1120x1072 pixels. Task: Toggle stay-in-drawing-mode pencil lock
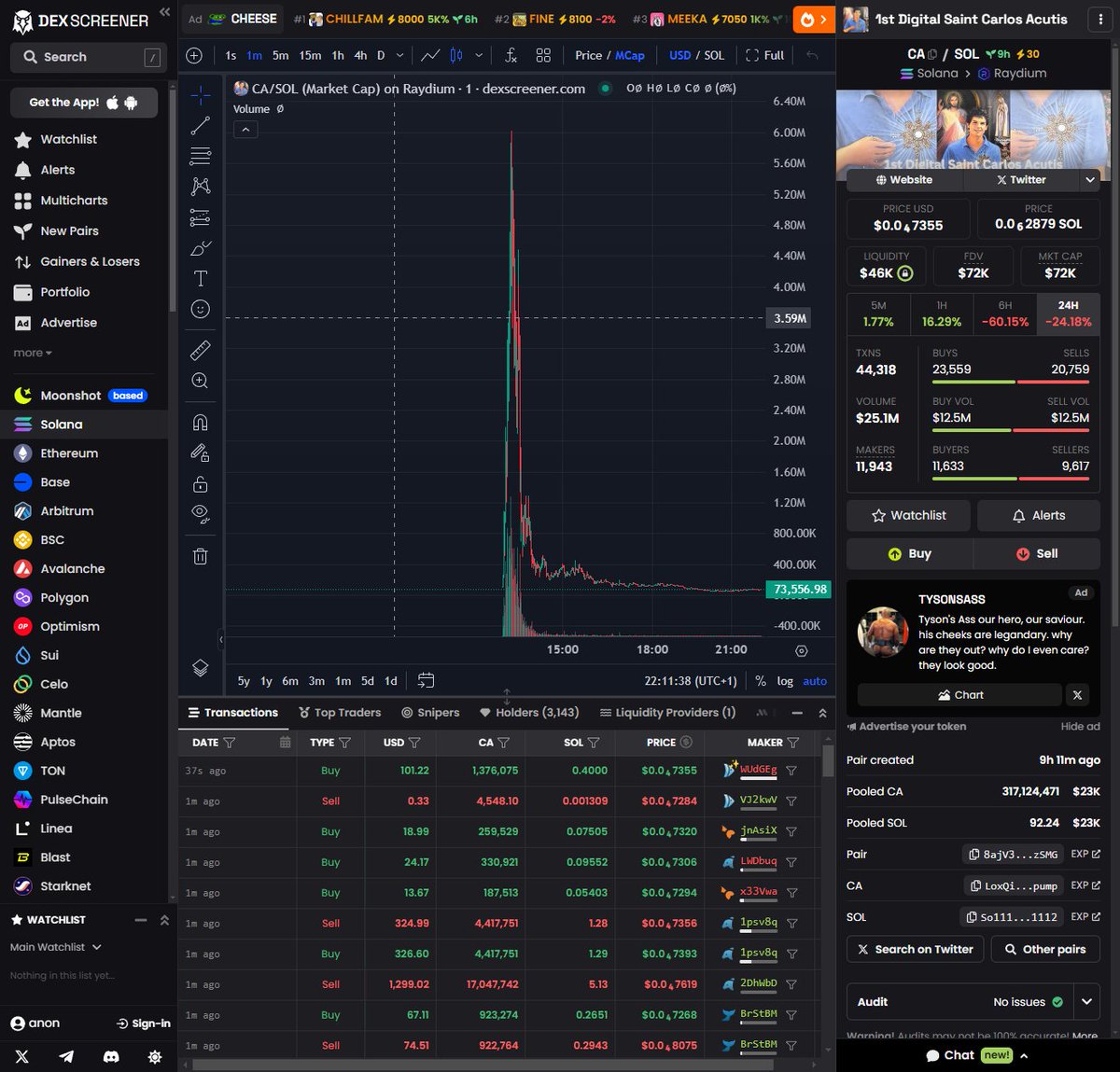click(x=200, y=453)
